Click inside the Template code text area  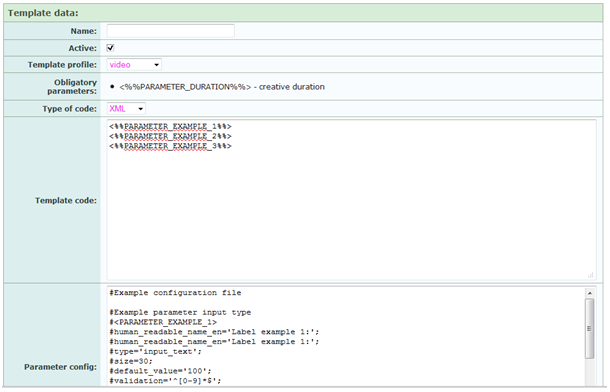click(351, 200)
